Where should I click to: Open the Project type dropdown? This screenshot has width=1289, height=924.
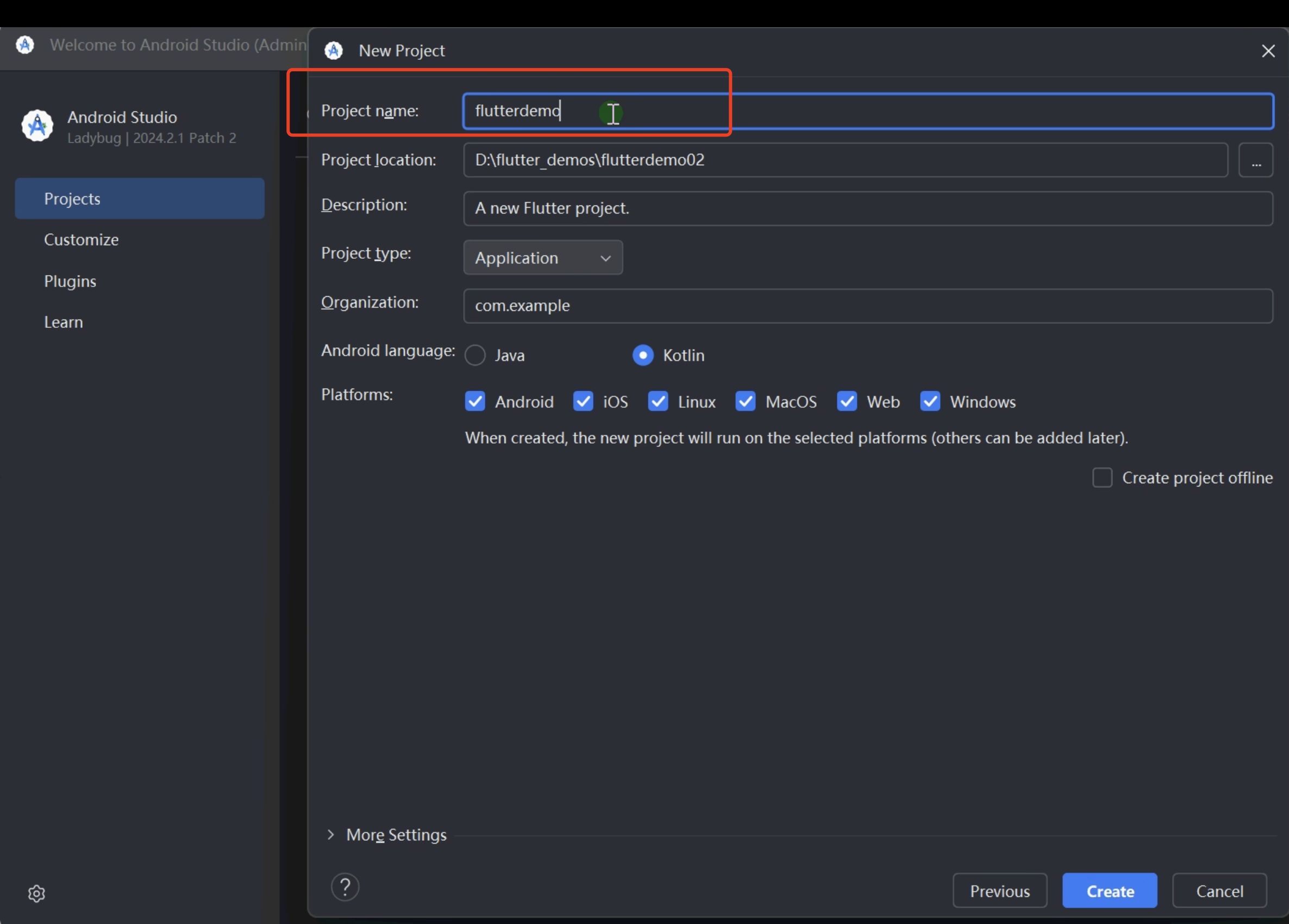(543, 258)
